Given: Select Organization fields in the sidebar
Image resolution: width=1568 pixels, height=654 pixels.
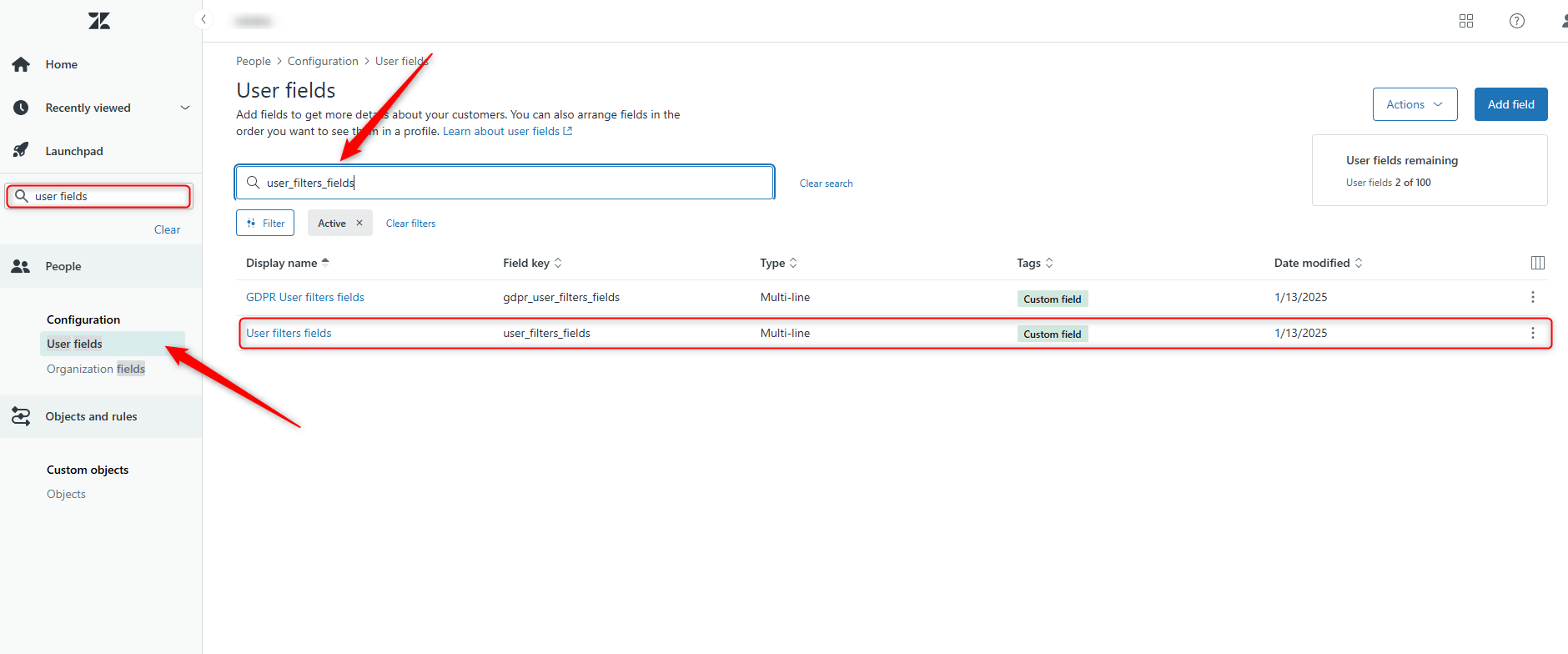Looking at the screenshot, I should [96, 369].
